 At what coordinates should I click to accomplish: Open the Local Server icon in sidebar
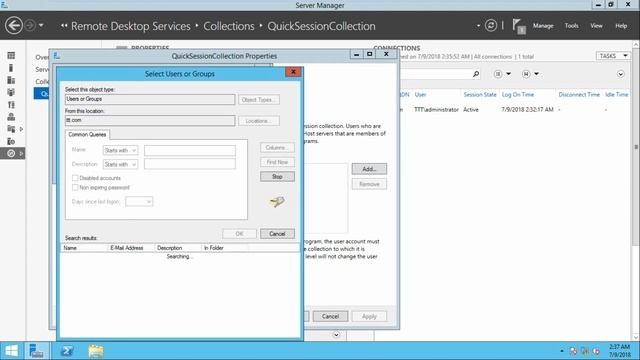[x=11, y=68]
